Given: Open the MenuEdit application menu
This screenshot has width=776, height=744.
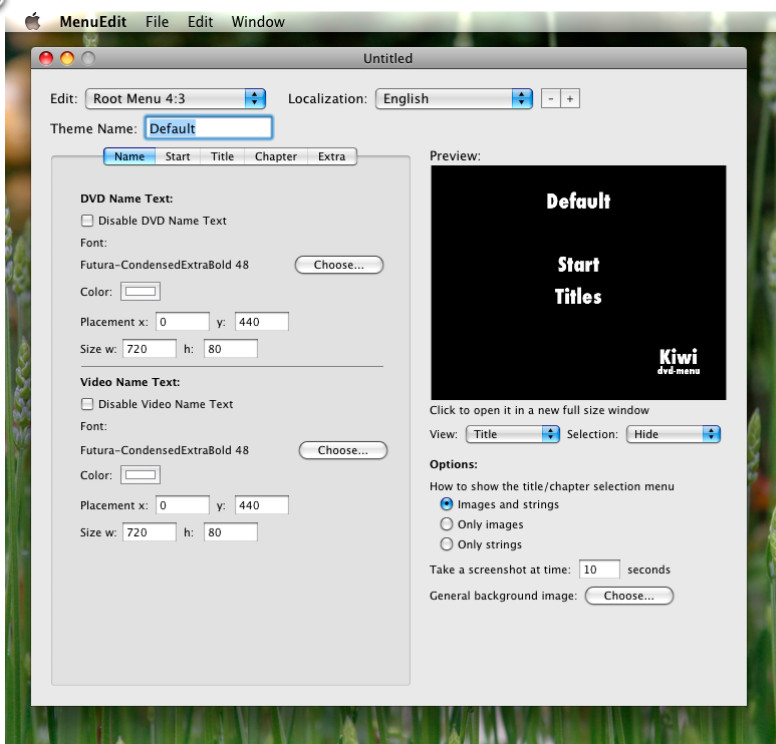Looking at the screenshot, I should click(93, 22).
